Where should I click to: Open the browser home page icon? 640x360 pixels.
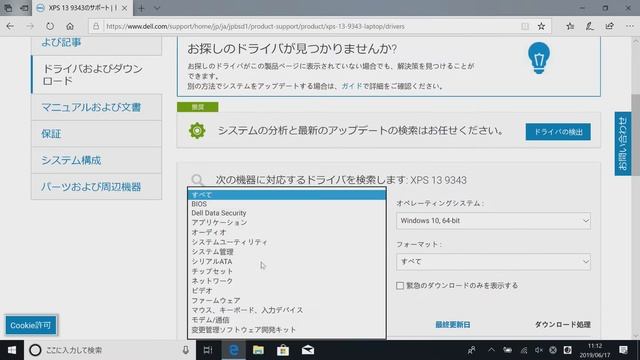coord(70,27)
